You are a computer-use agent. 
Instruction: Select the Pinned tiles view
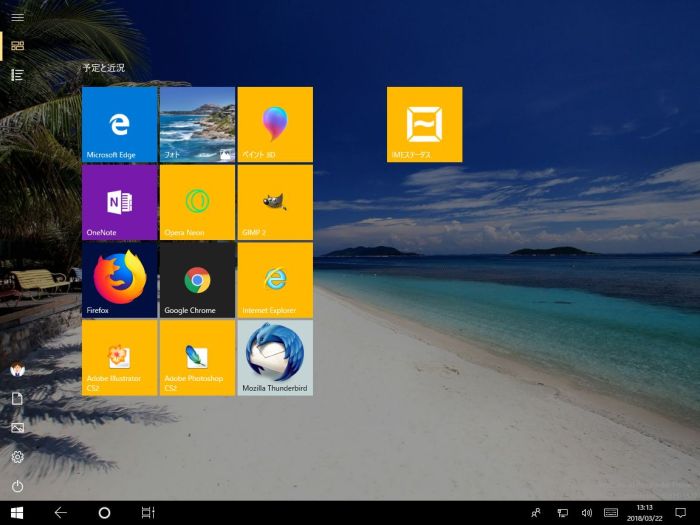click(17, 45)
